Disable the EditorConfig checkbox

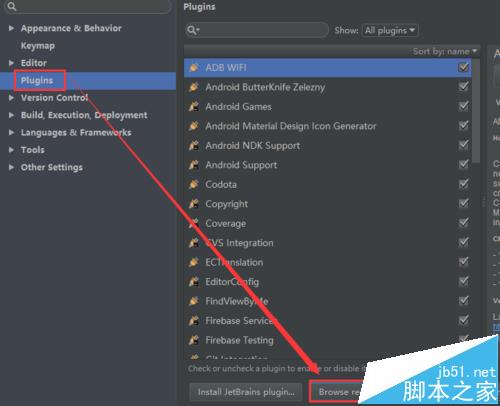(x=464, y=281)
